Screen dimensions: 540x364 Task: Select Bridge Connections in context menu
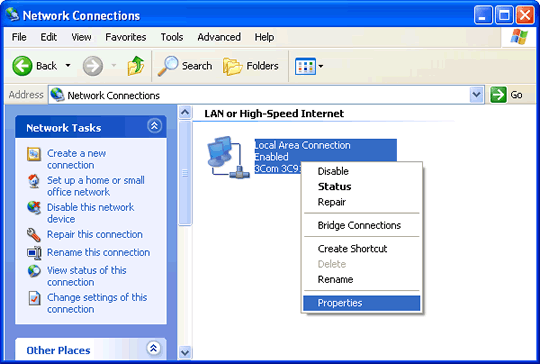click(361, 225)
